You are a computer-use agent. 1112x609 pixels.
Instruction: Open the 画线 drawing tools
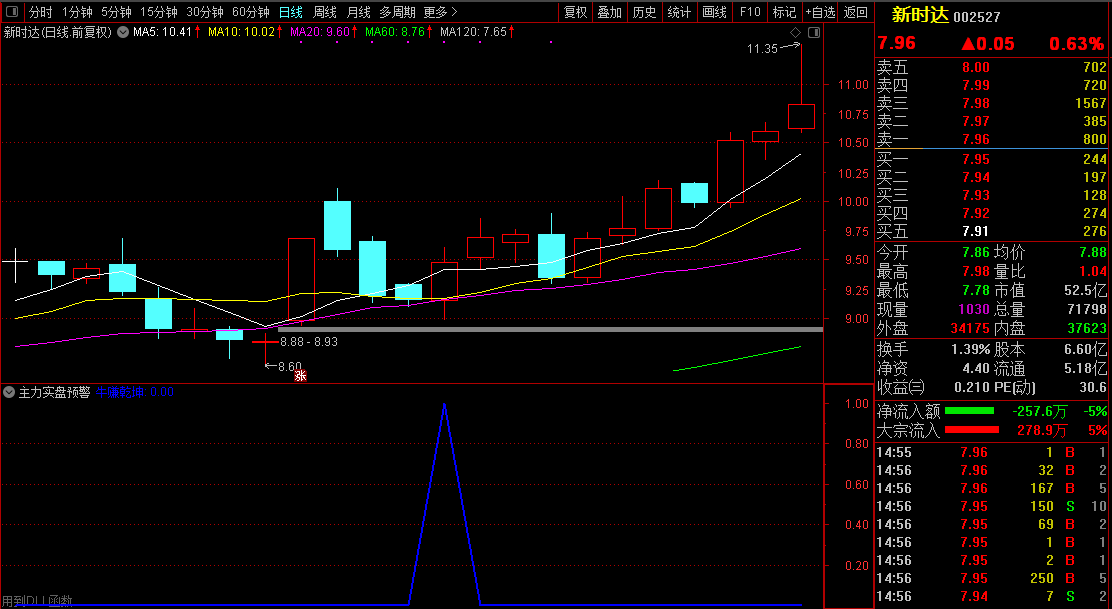[x=714, y=12]
